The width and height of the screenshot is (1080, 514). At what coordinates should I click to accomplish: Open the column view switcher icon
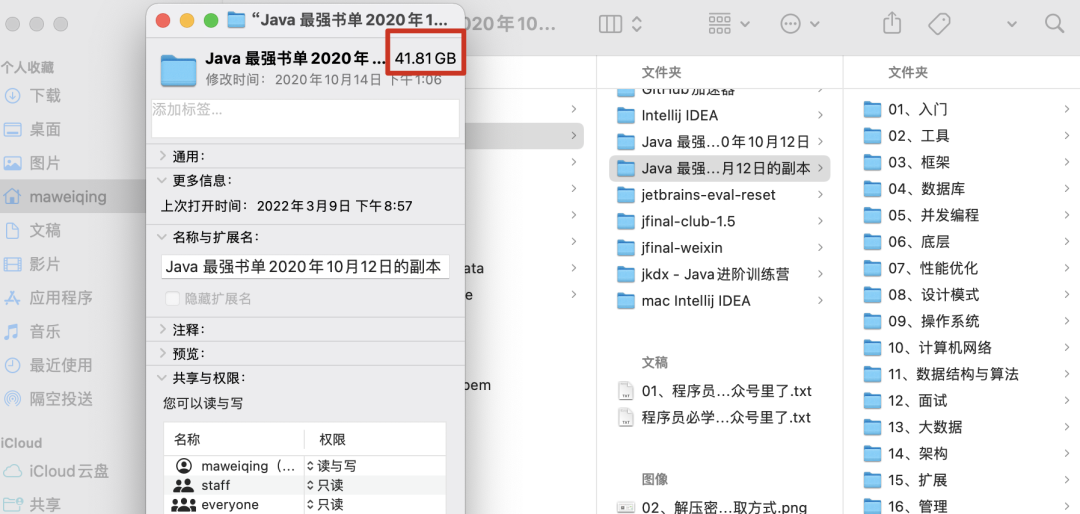pyautogui.click(x=620, y=24)
